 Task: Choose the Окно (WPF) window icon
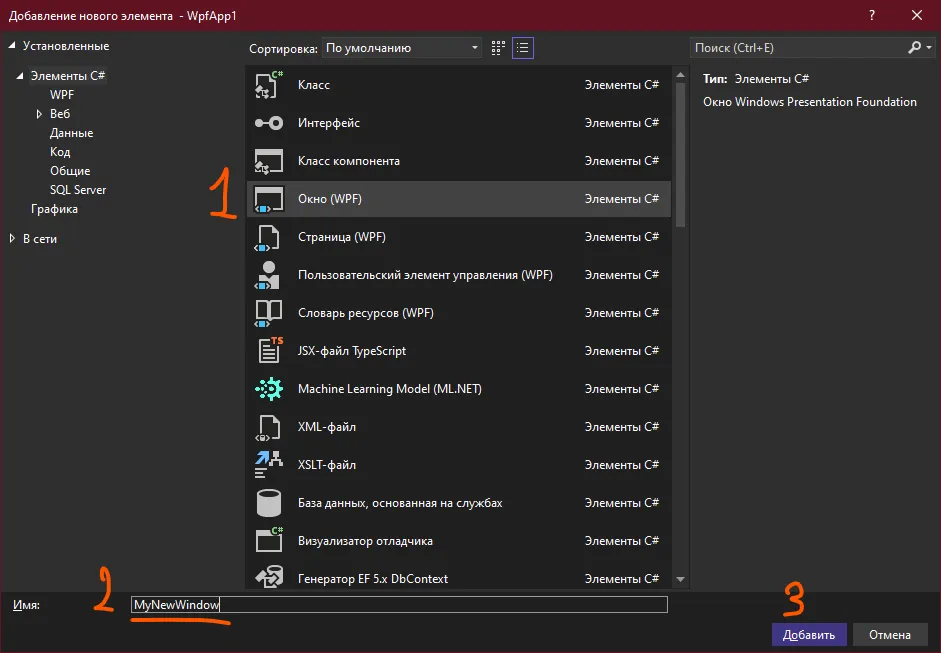tap(268, 199)
